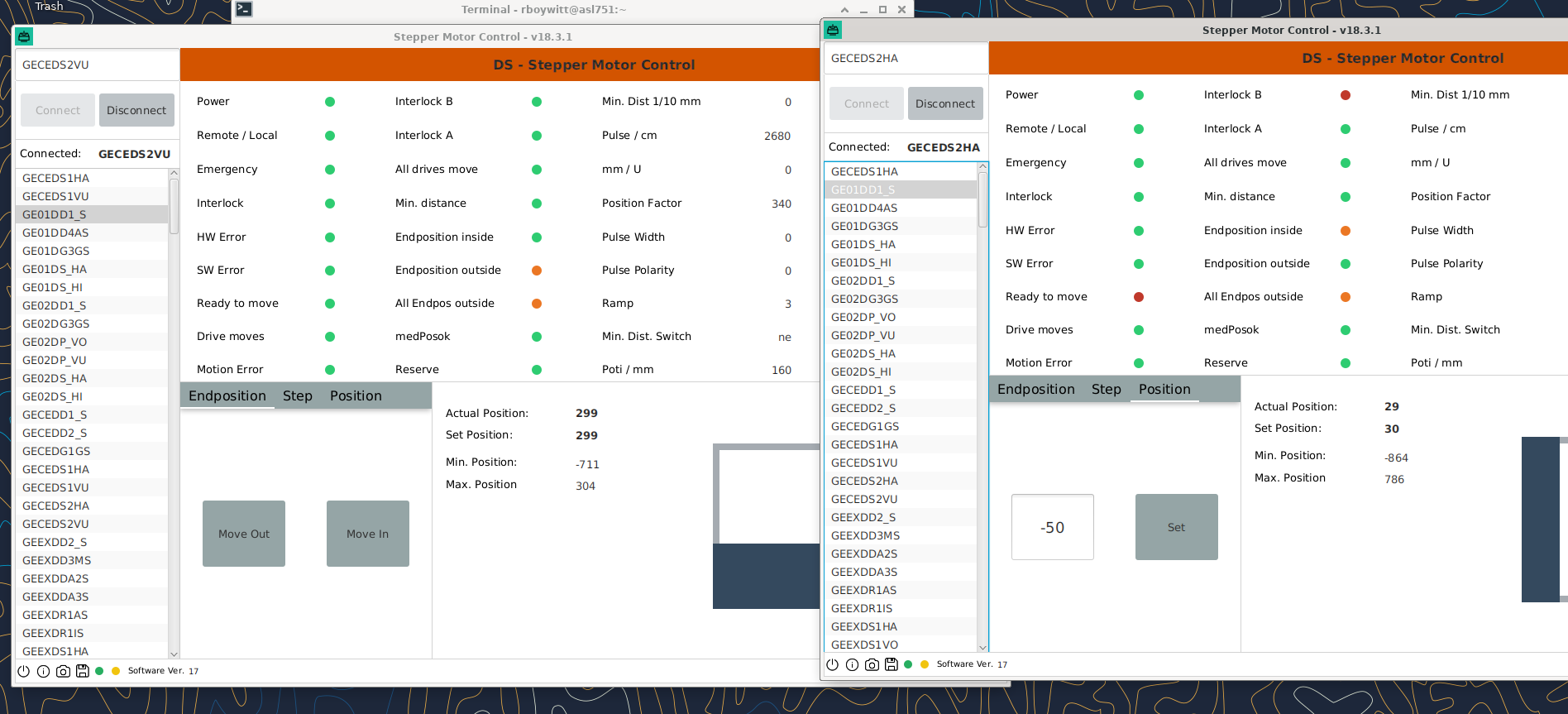Click left window device list scrollbar
Viewport: 1568px width, 714px height.
(174, 207)
